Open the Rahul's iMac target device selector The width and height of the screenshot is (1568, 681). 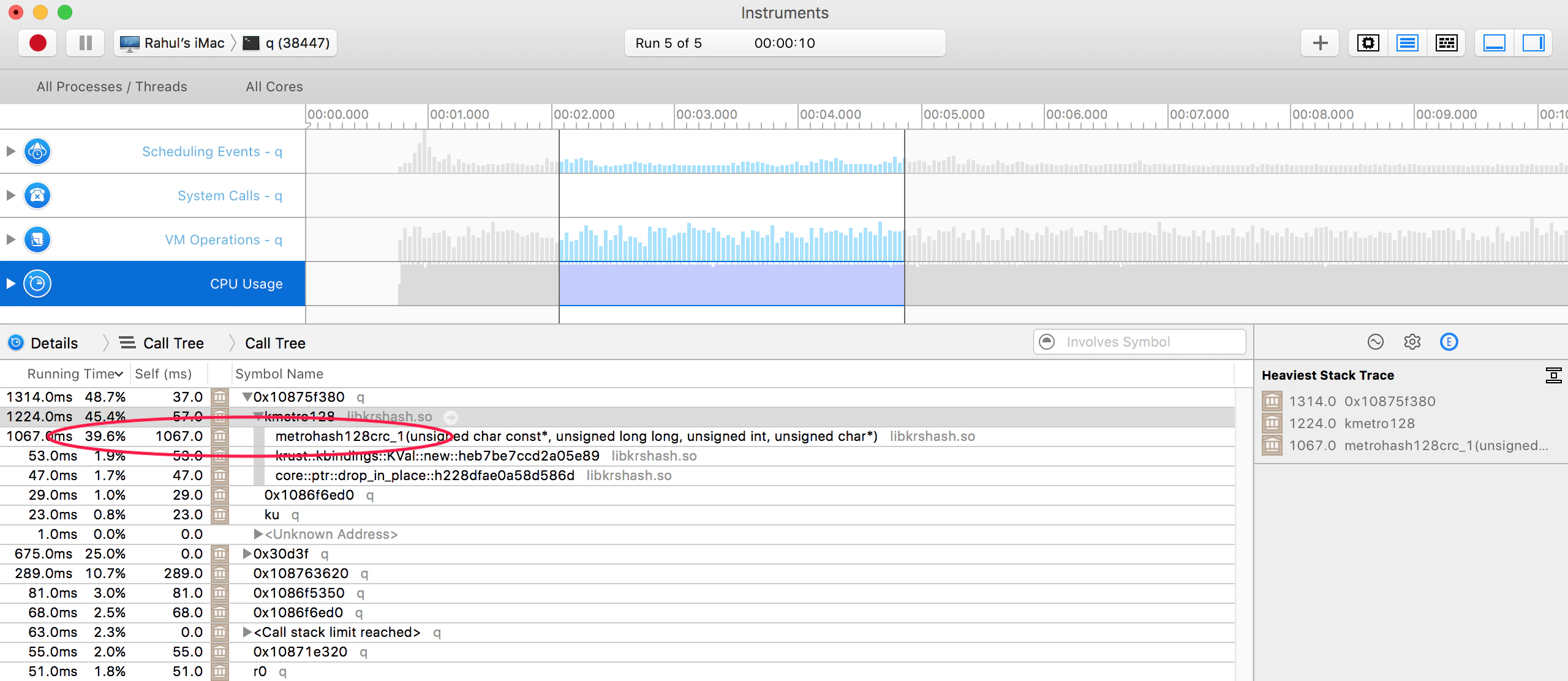172,43
